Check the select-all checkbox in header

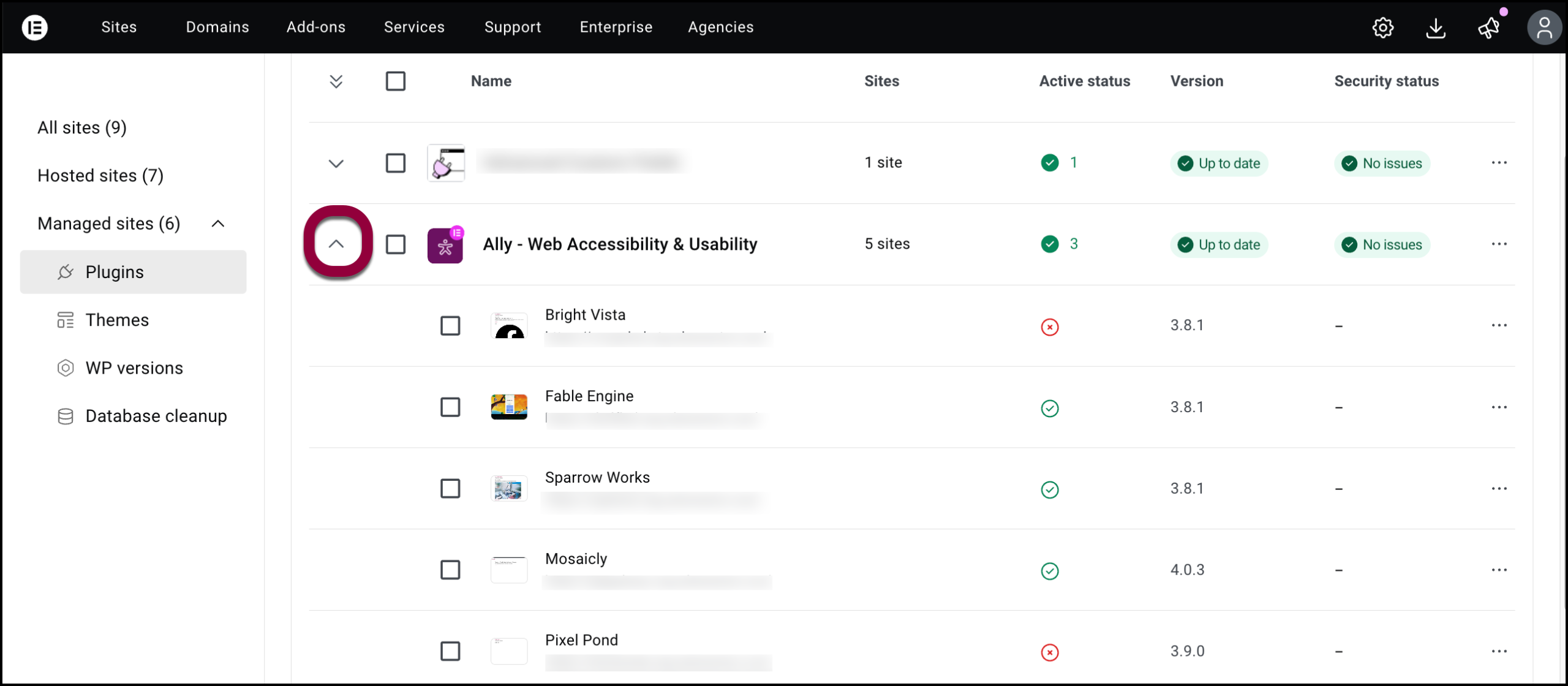coord(396,81)
